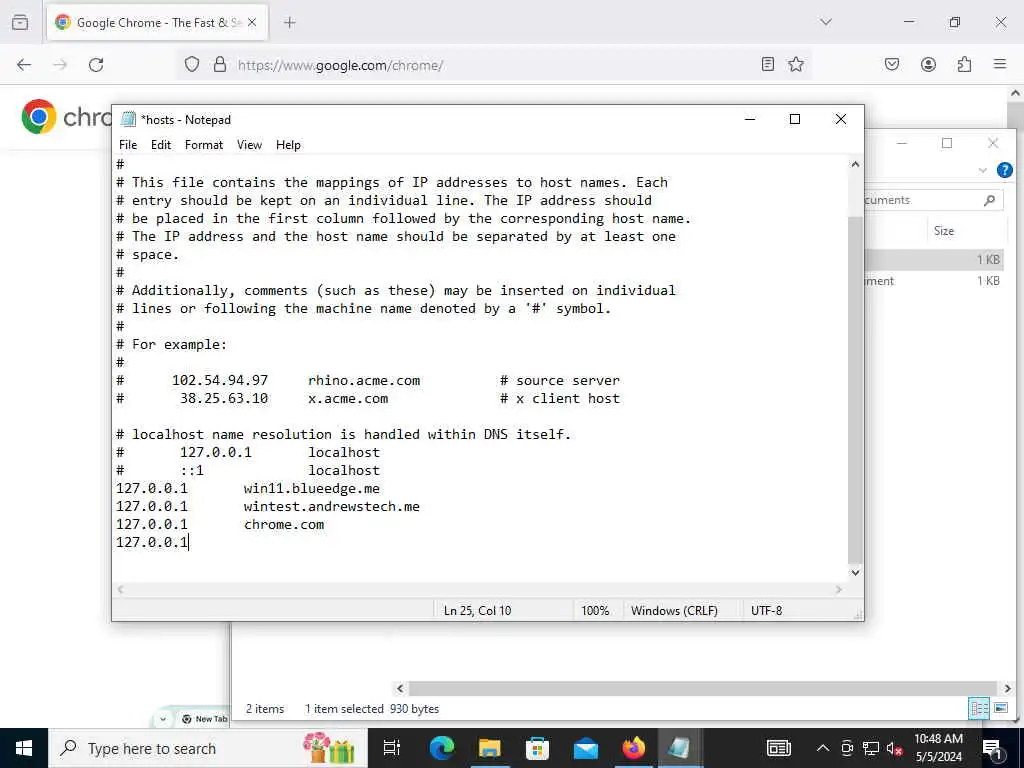Open the Firefox extensions panel
This screenshot has height=768, width=1024.
click(964, 64)
